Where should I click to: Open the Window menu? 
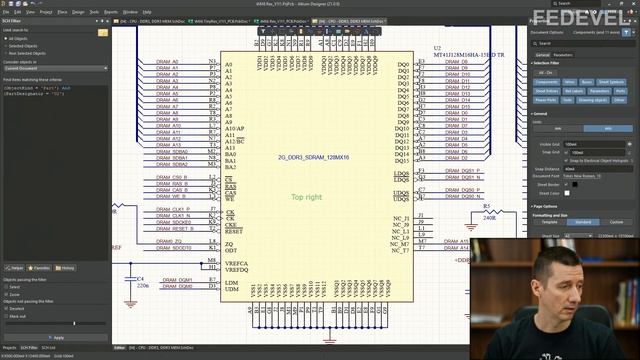click(x=130, y=12)
